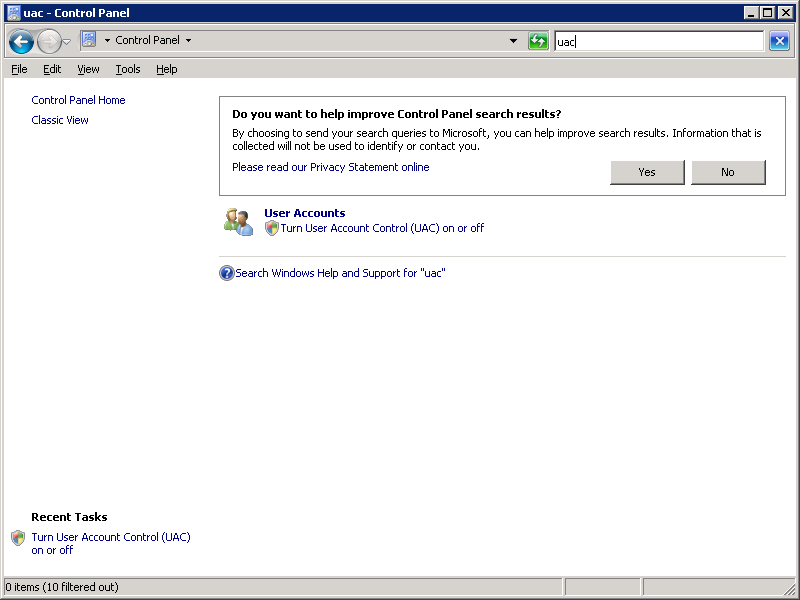The width and height of the screenshot is (800, 600).
Task: Click the search box containing uac
Action: point(660,41)
